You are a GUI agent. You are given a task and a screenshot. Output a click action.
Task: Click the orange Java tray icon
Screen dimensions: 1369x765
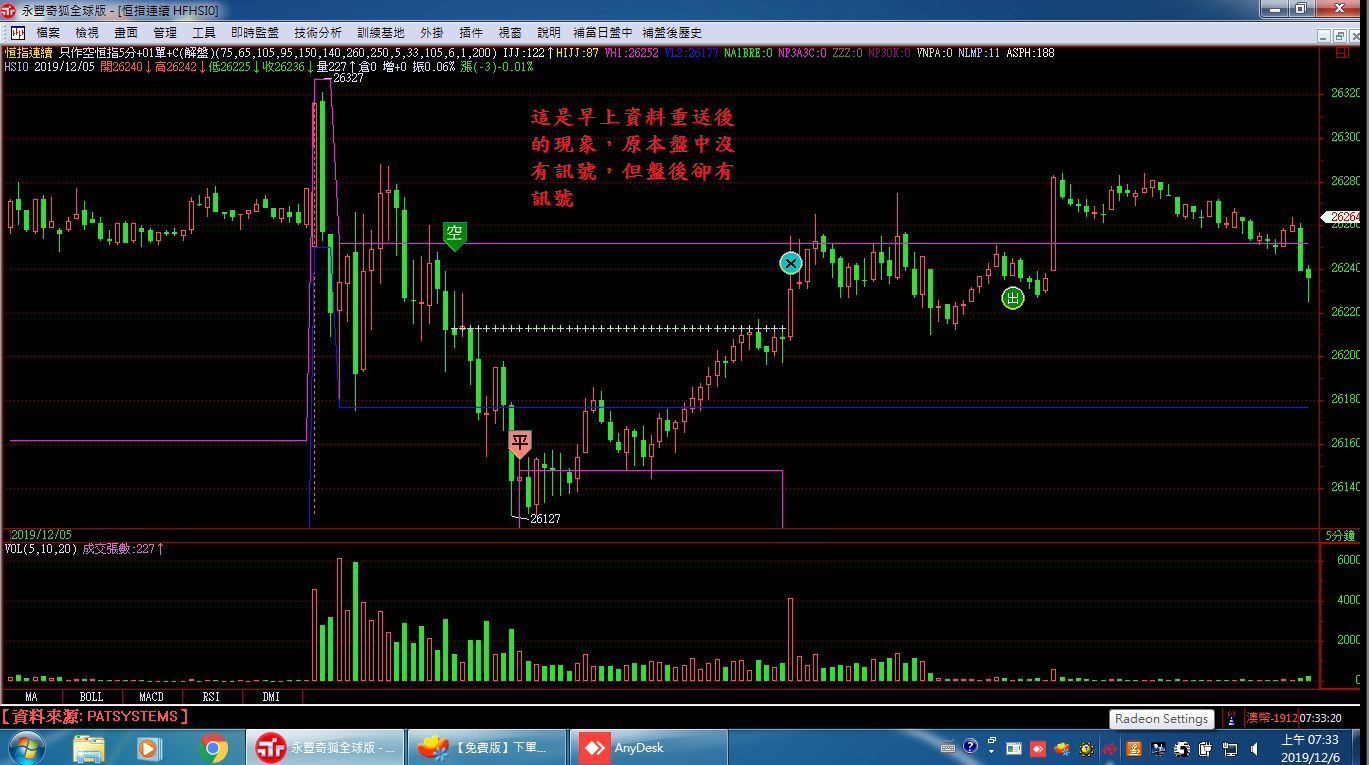coord(1135,747)
